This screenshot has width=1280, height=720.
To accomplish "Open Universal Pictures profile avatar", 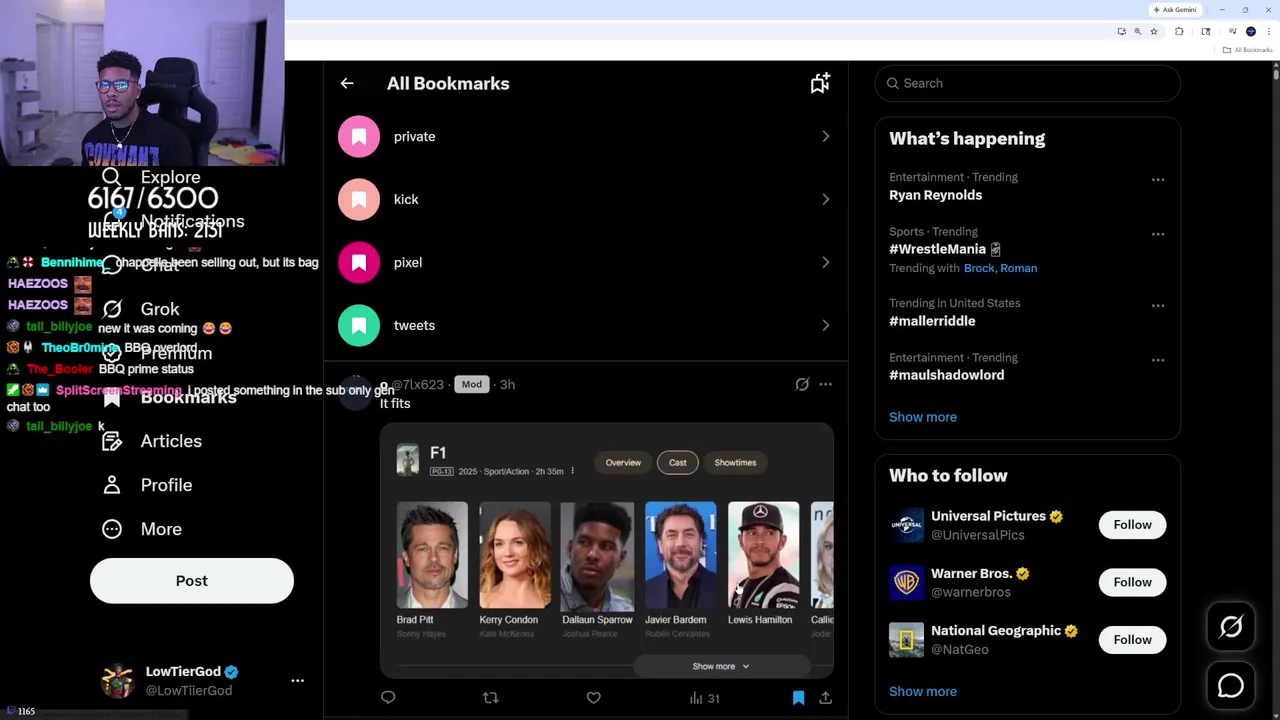I will pos(907,526).
